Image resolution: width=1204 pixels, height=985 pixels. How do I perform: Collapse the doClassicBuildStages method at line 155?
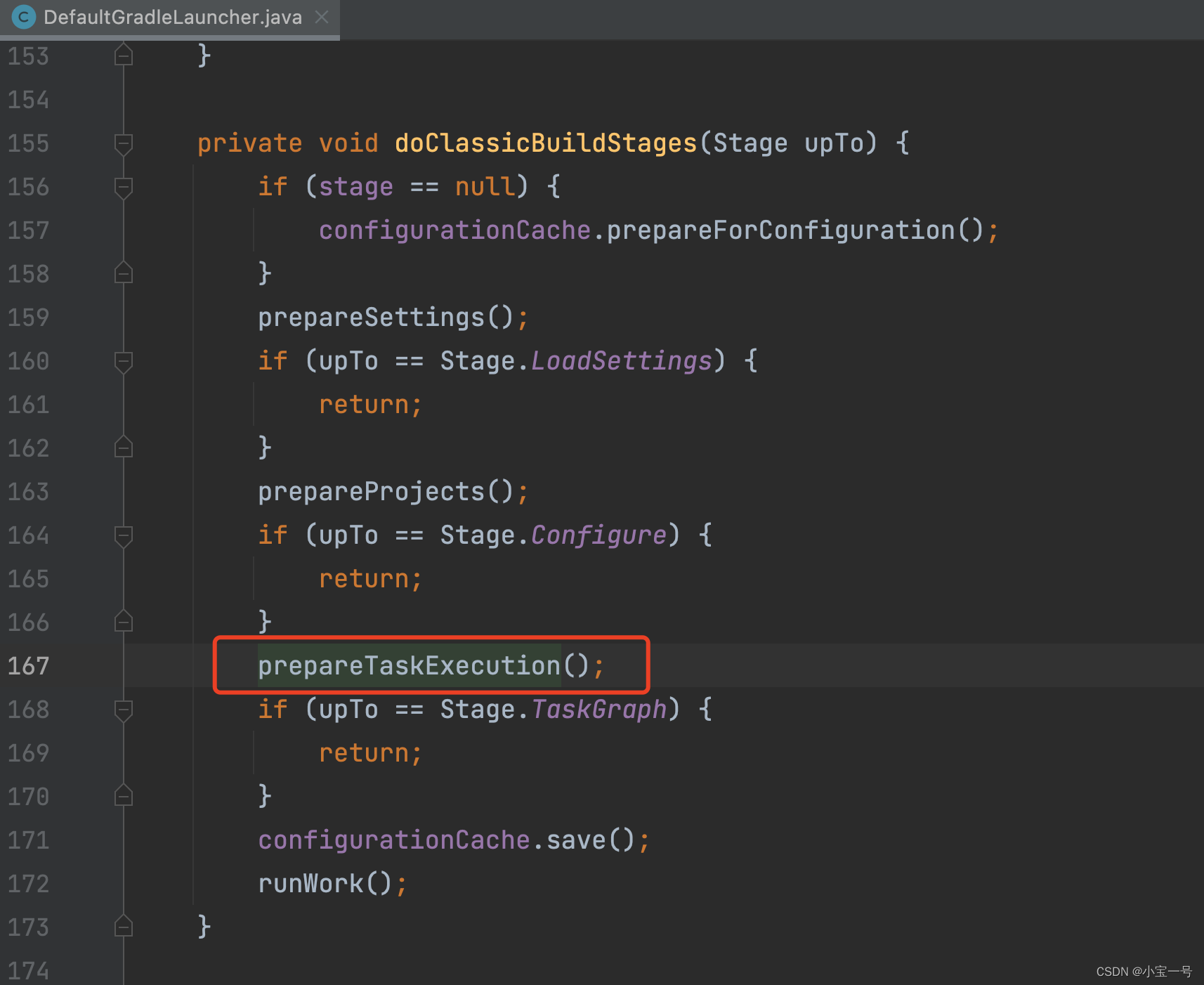pyautogui.click(x=124, y=144)
